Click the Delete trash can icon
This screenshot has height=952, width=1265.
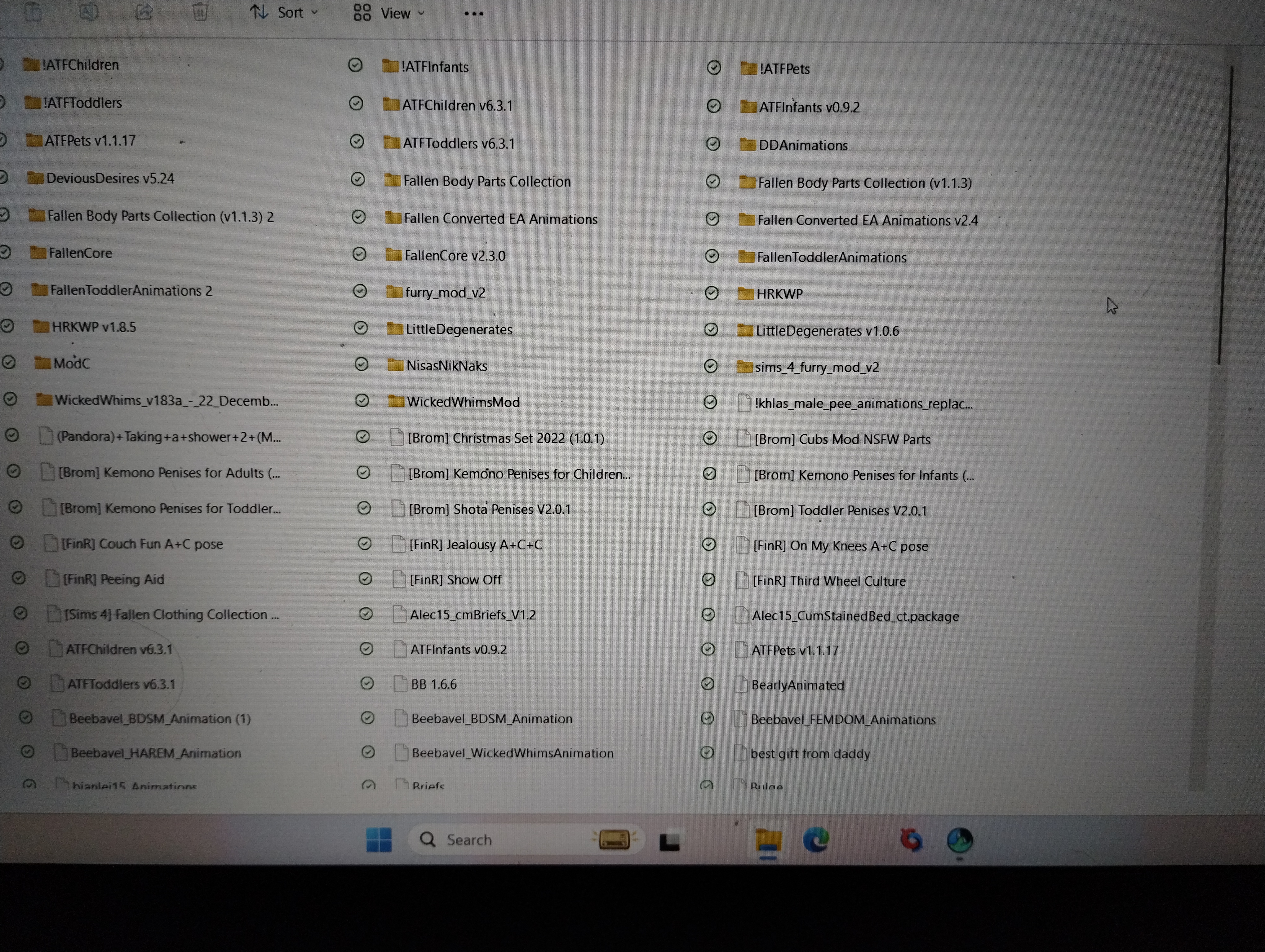(x=200, y=11)
